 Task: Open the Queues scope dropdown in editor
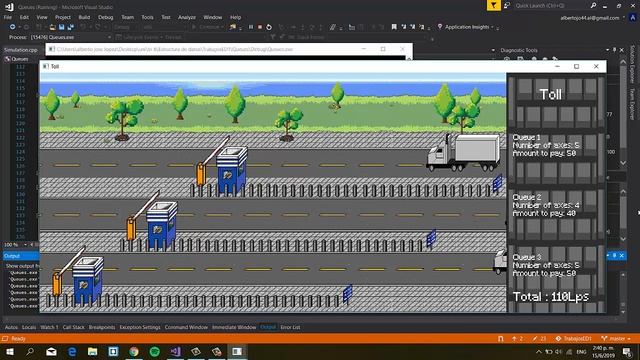point(20,59)
